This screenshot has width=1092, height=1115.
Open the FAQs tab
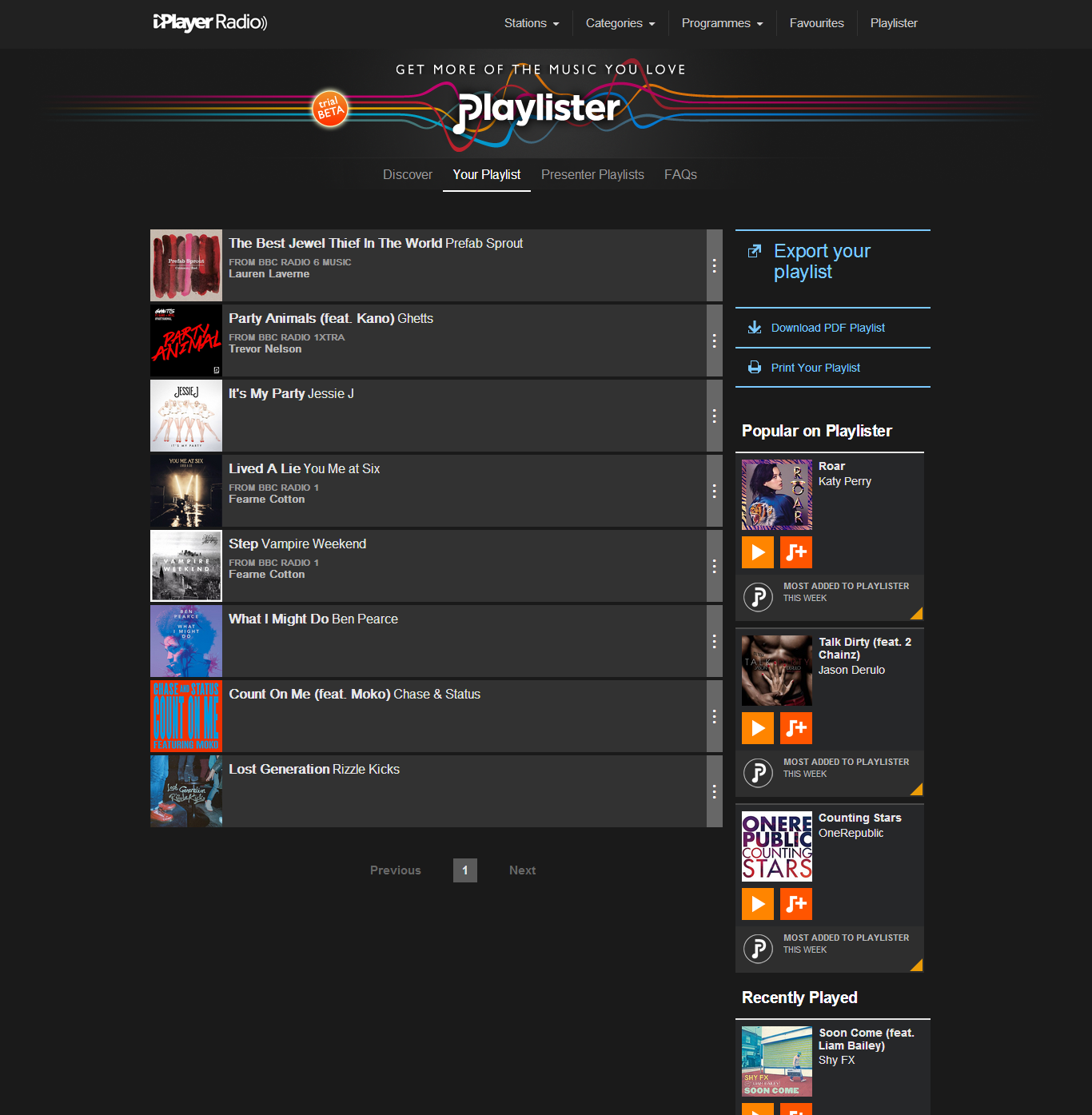click(x=680, y=174)
